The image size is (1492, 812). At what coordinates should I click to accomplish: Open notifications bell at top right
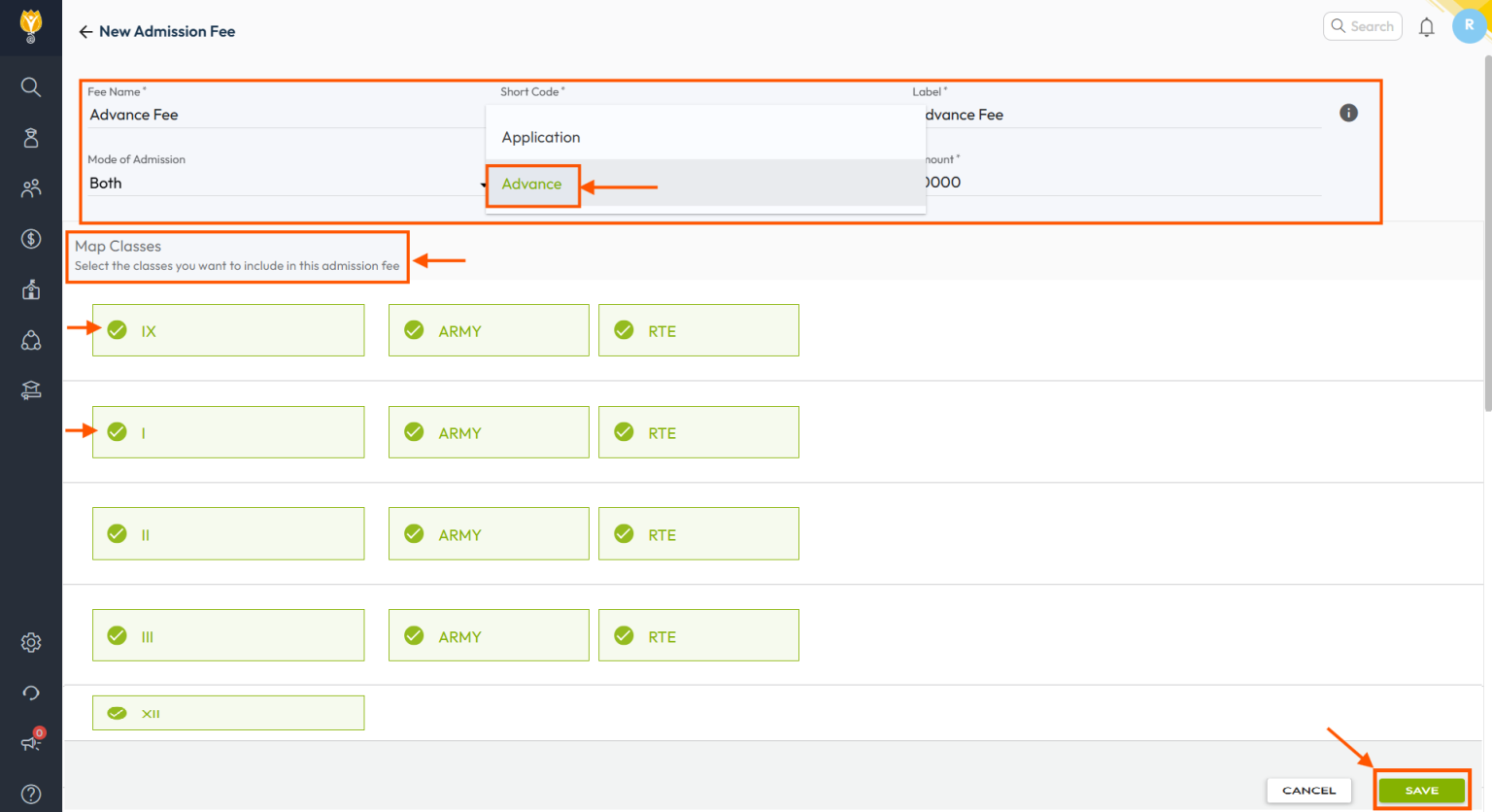1426,26
